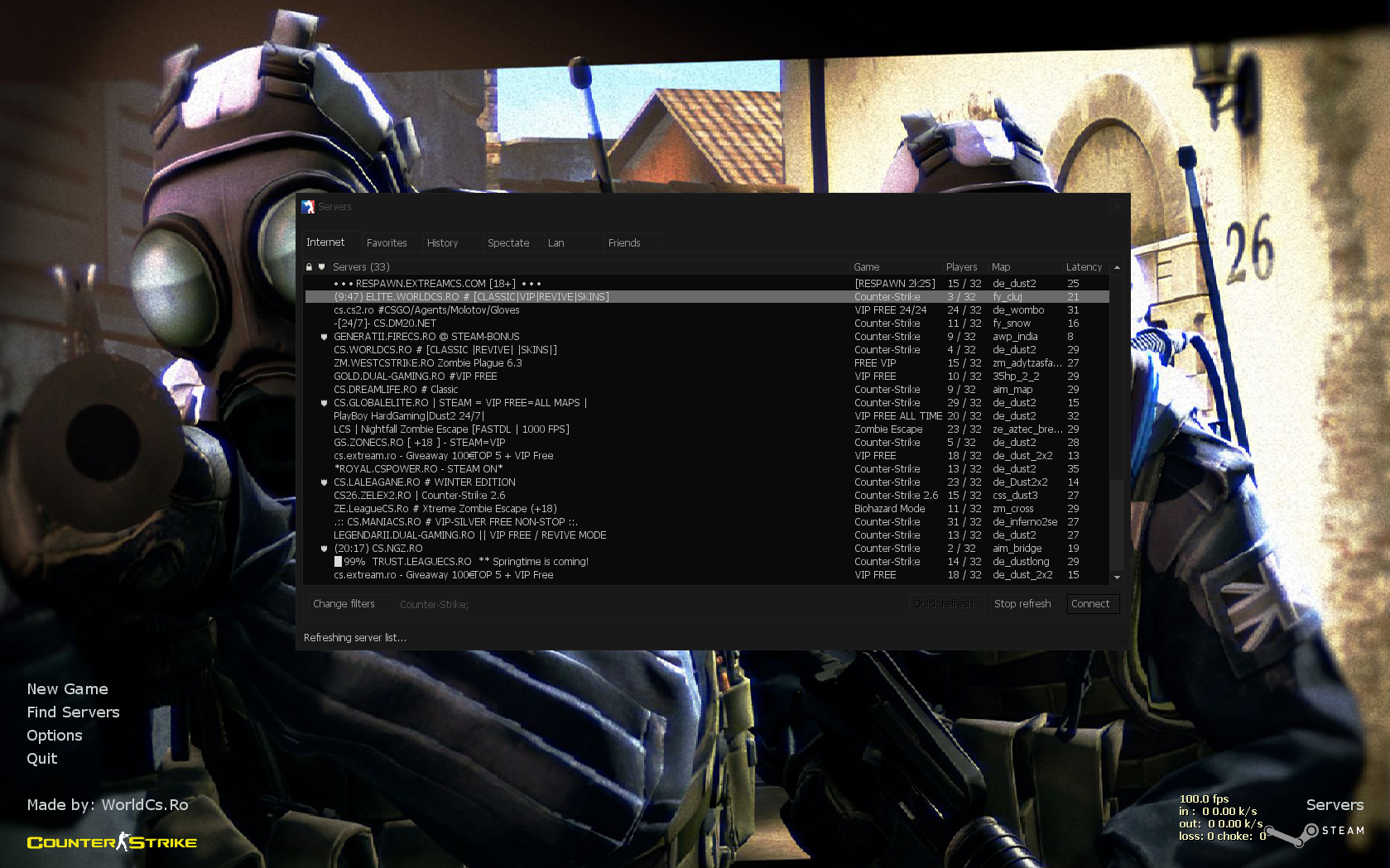Viewport: 1390px width, 868px height.
Task: Select .:: CS.MANIACS.RO # VIP-SILVER server
Action: 707,522
